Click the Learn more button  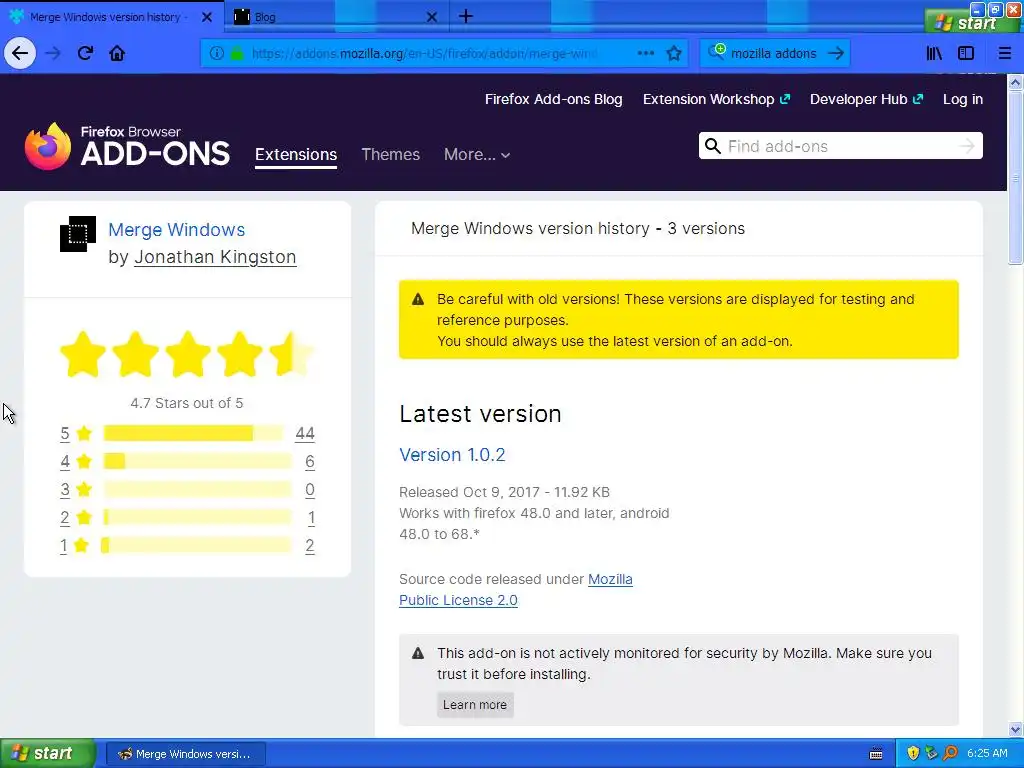tap(475, 705)
